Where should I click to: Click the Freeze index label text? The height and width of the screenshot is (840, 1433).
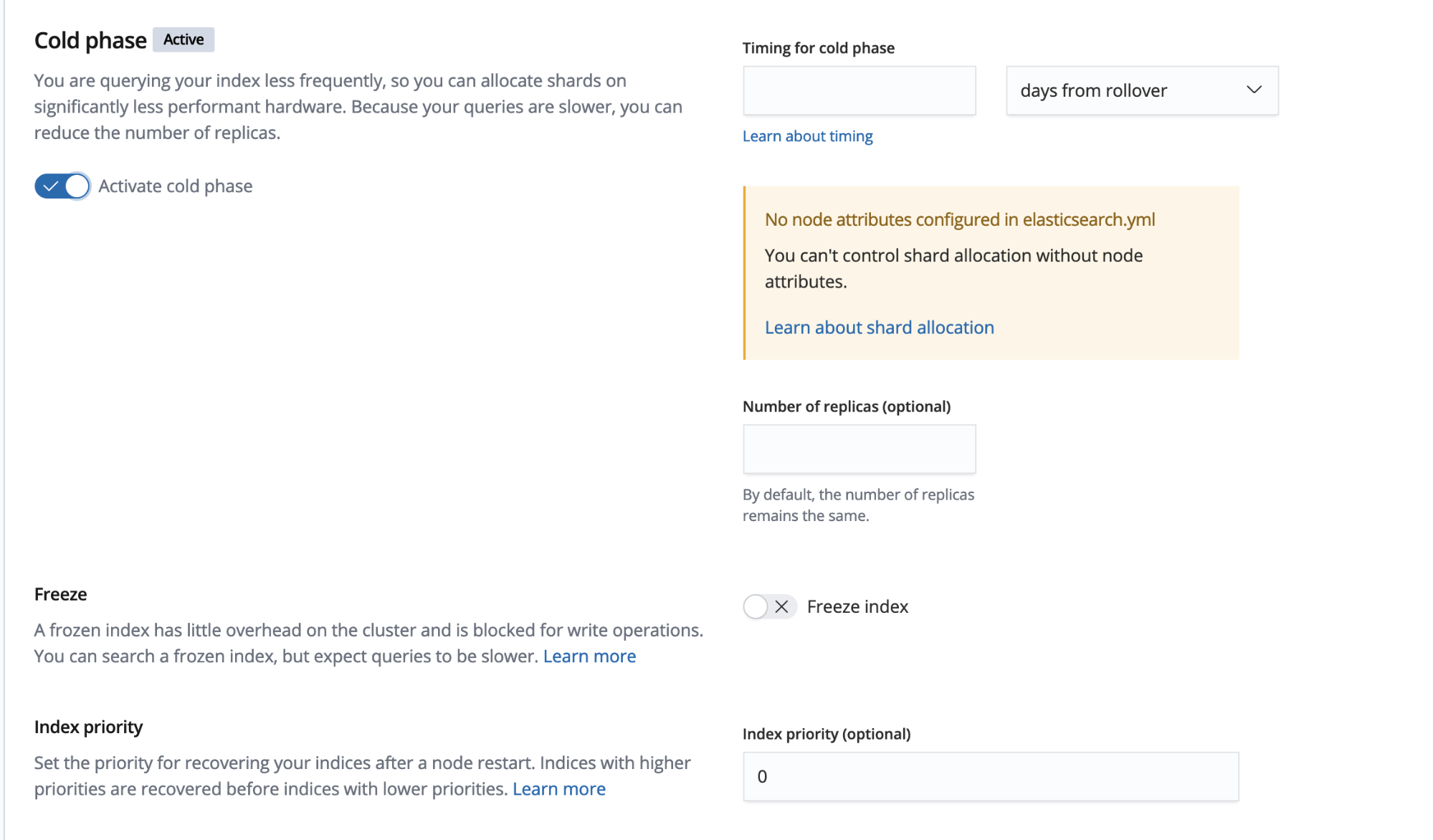[x=857, y=607]
